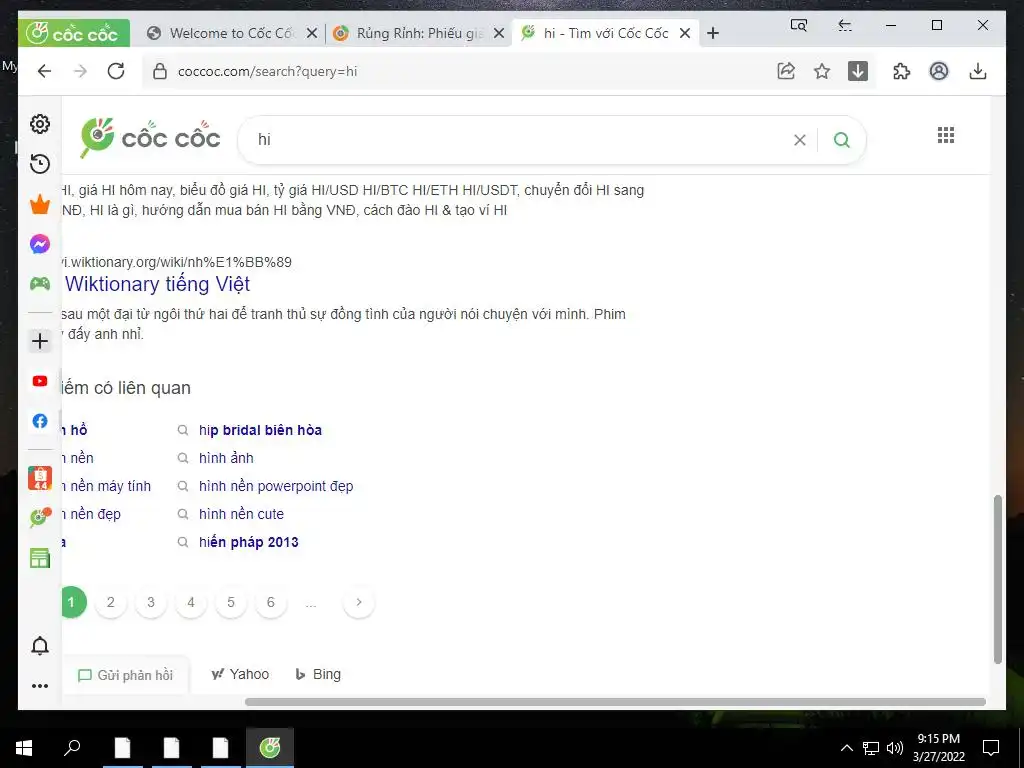
Task: Bookmark this page with star icon
Action: (822, 71)
